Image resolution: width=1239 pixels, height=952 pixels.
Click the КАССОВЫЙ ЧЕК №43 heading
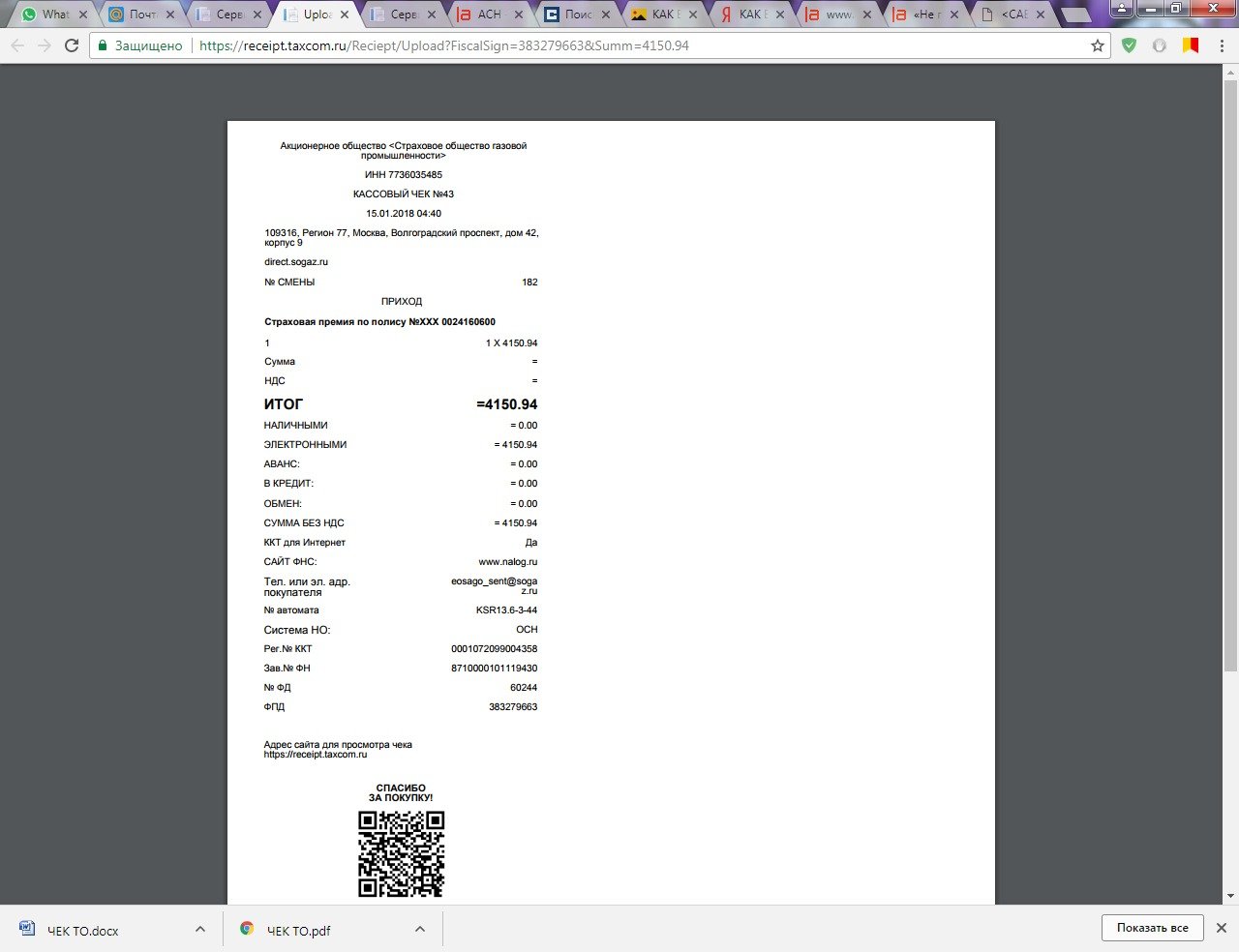tap(404, 194)
